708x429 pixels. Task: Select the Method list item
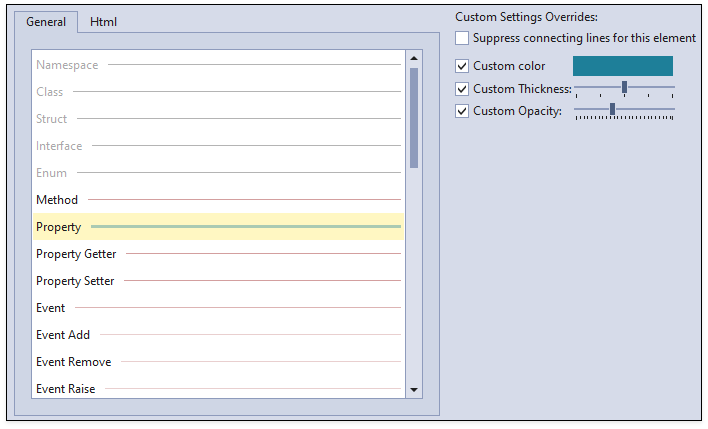(x=219, y=200)
